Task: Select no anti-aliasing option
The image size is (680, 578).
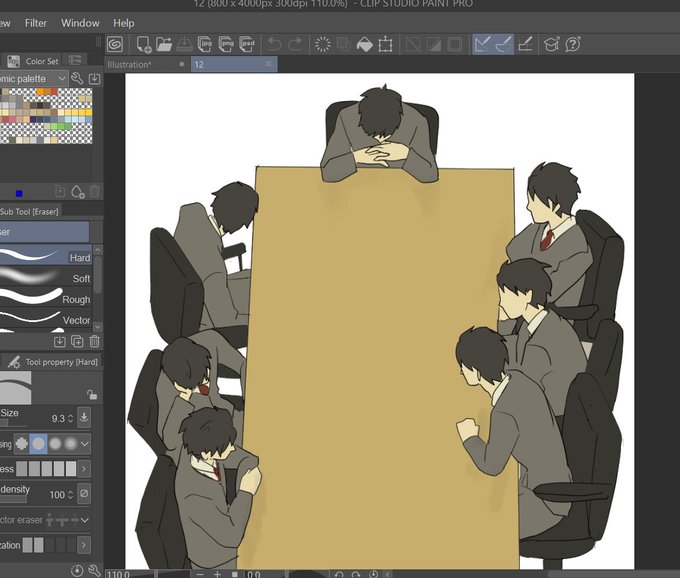Action: [21, 444]
